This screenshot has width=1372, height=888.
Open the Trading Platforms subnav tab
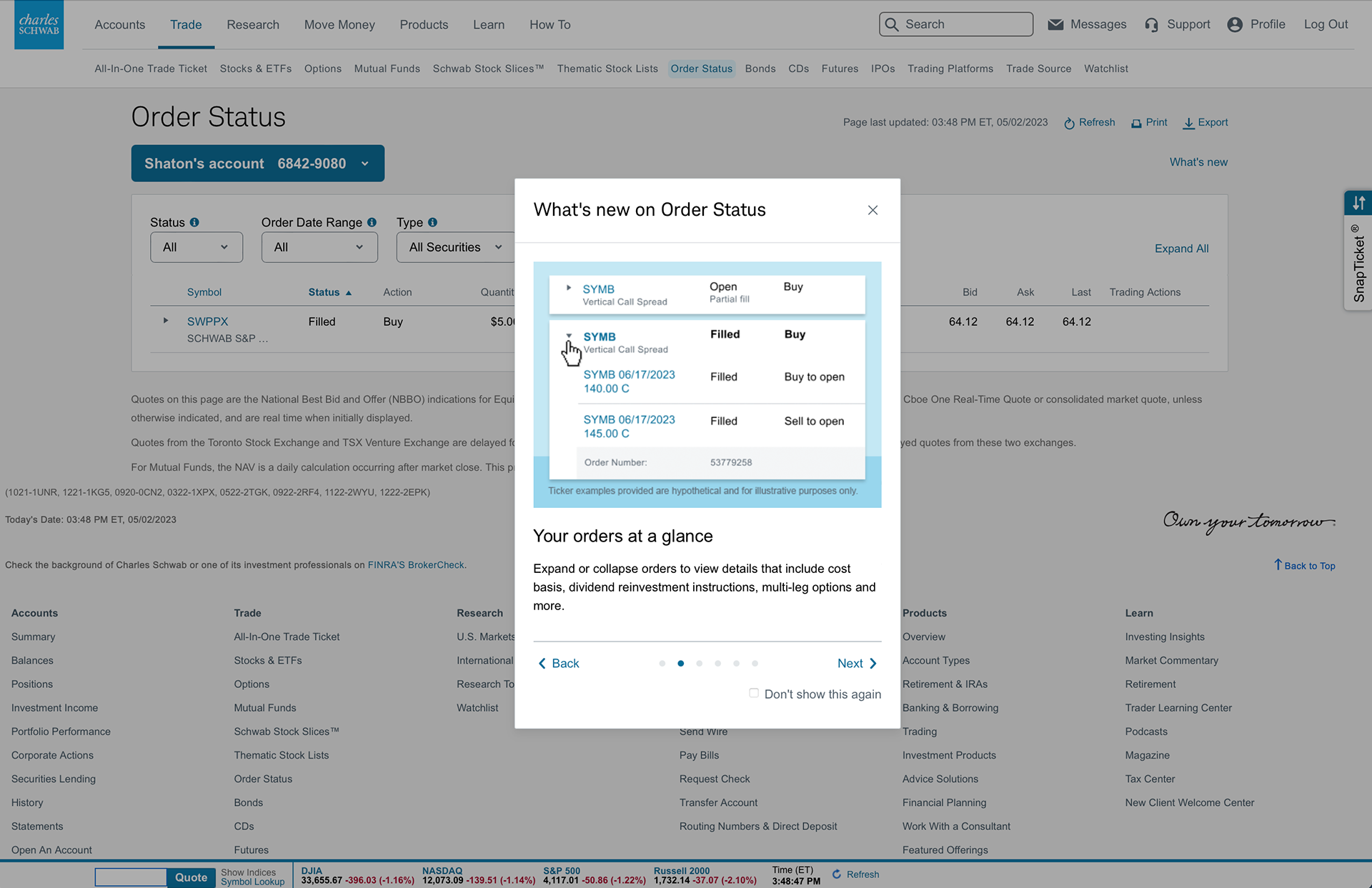click(950, 69)
